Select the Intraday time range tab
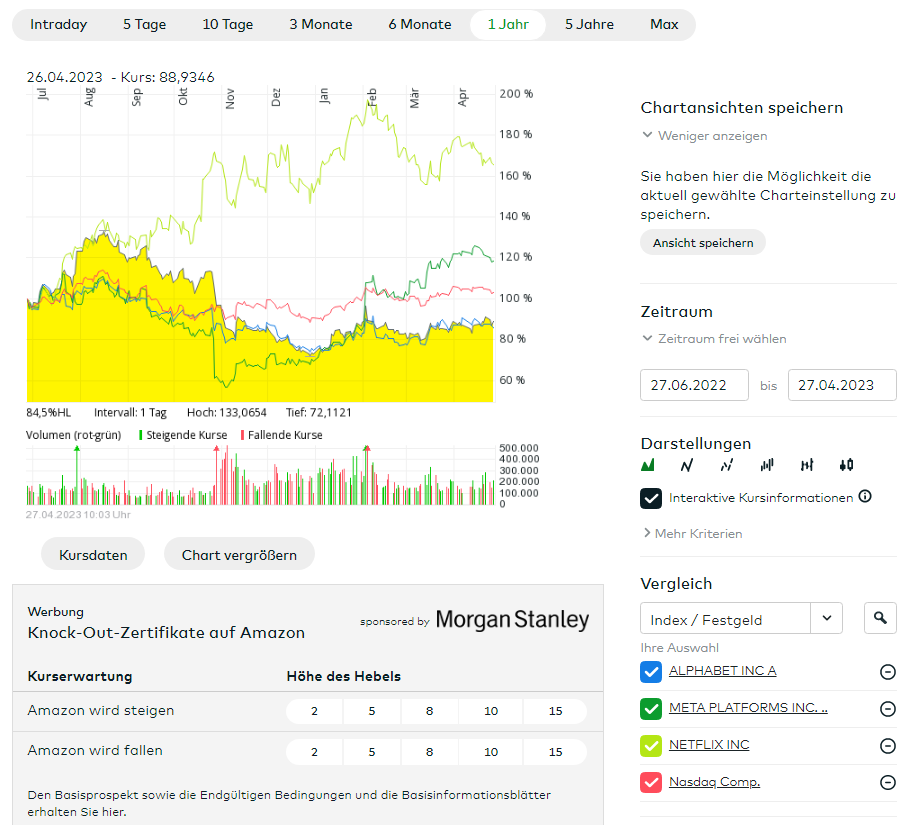This screenshot has width=916, height=825. pos(59,25)
